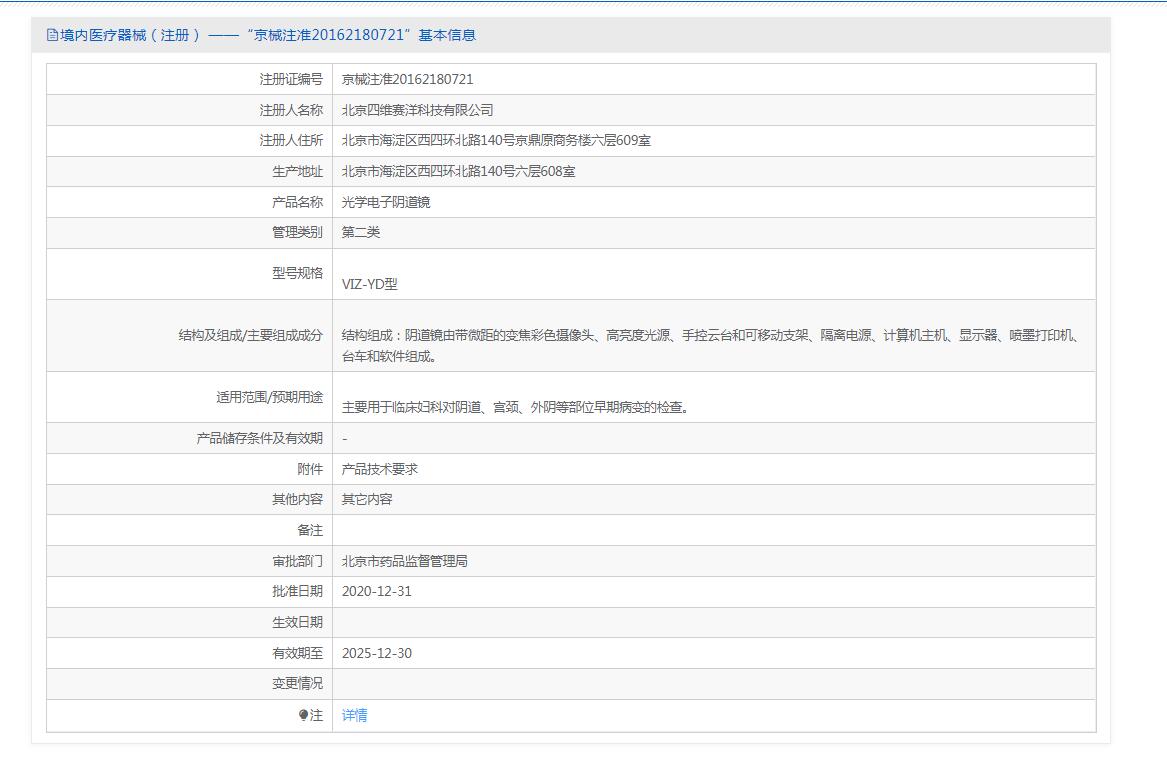Click approval date 2020-12-31
Image resolution: width=1167 pixels, height=769 pixels.
pos(376,591)
